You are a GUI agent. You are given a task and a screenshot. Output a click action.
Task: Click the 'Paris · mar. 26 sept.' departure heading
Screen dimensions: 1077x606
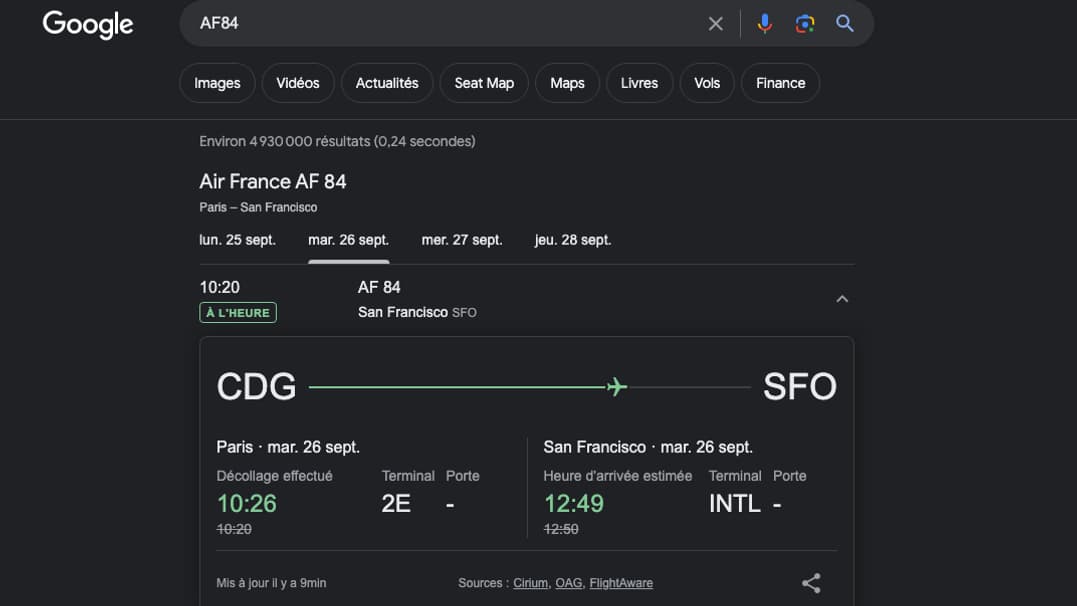pos(288,447)
